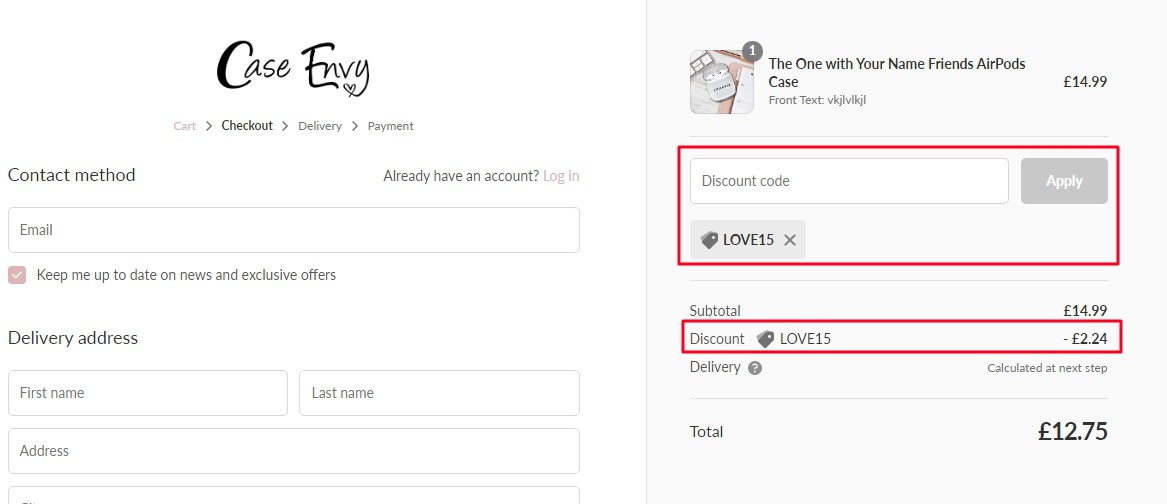The width and height of the screenshot is (1167, 504).
Task: Click the item quantity badge on the thumbnail
Action: pyautogui.click(x=753, y=50)
